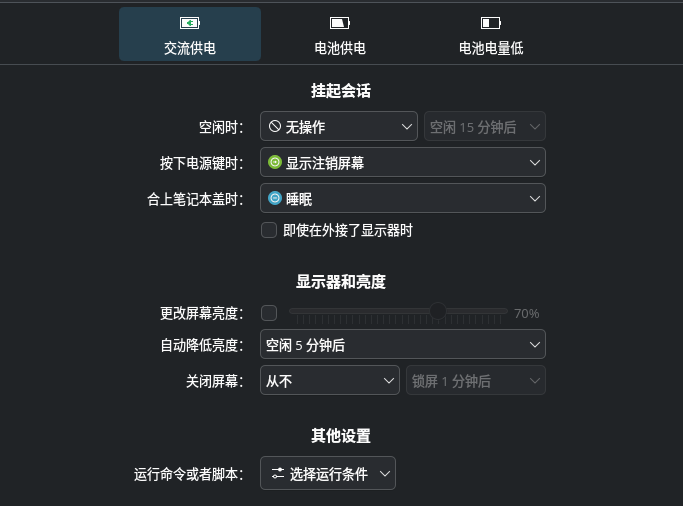Viewport: 683px width, 506px height.
Task: Click the 选择运行条件 button
Action: (328, 474)
